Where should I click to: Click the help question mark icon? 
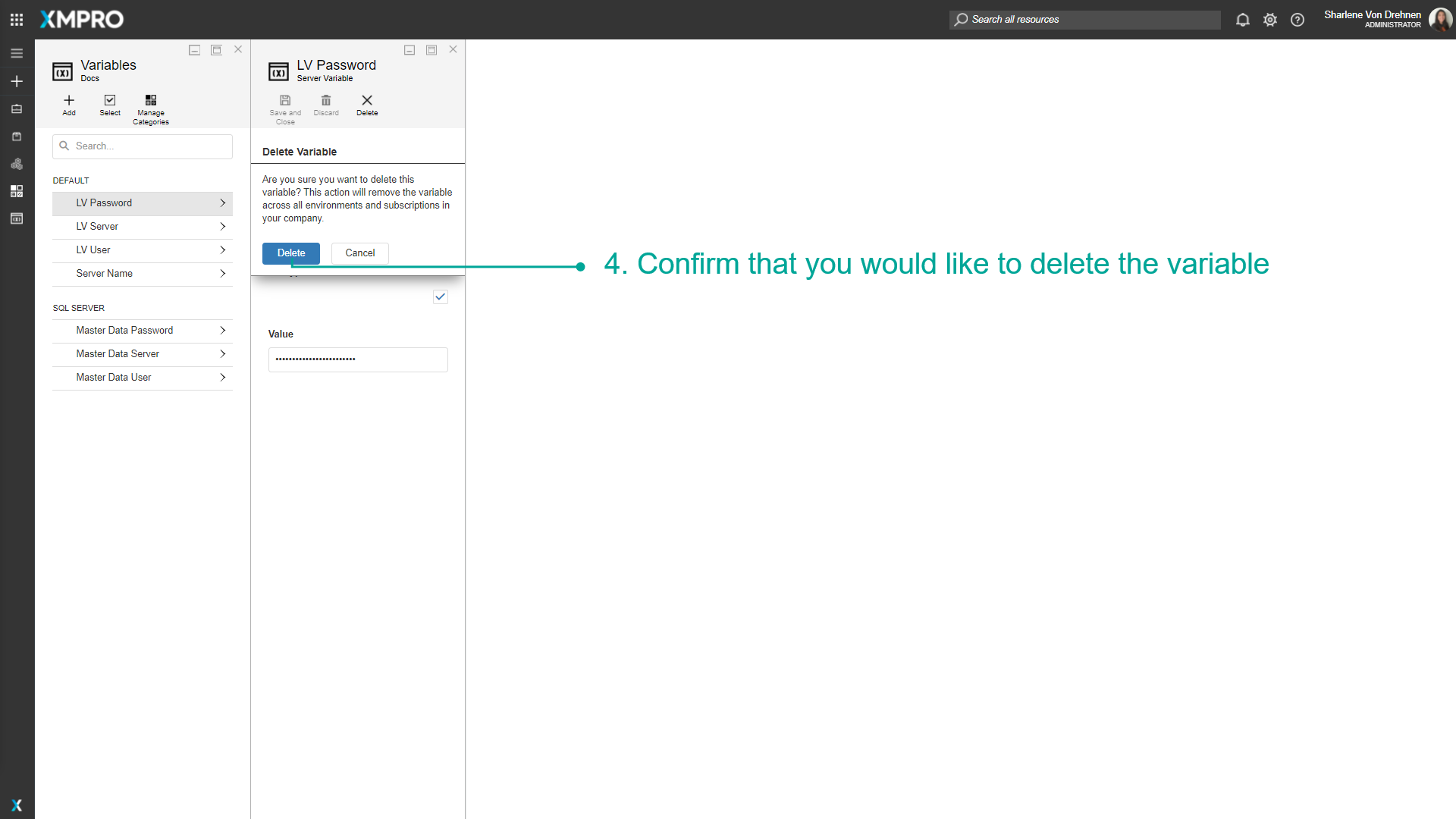tap(1297, 20)
